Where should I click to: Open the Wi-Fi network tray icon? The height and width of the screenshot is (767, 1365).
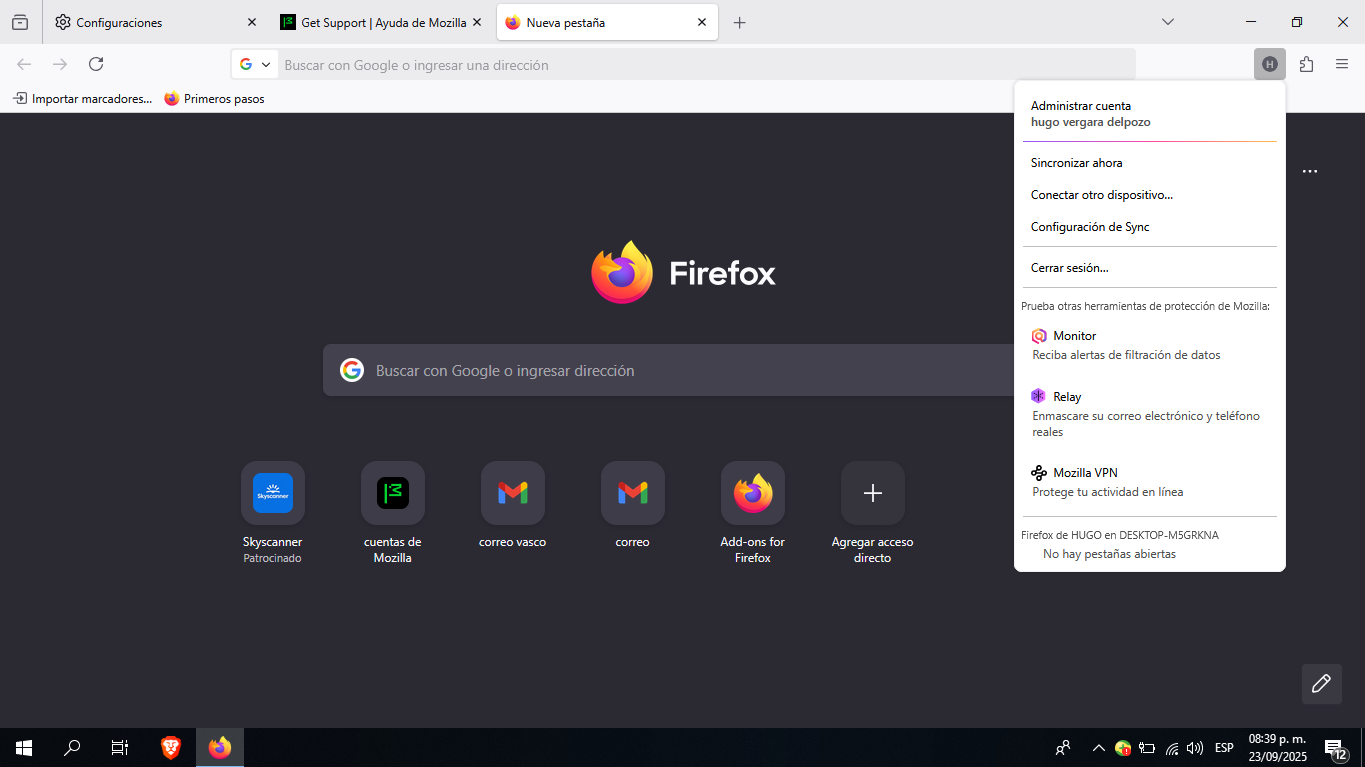1172,748
